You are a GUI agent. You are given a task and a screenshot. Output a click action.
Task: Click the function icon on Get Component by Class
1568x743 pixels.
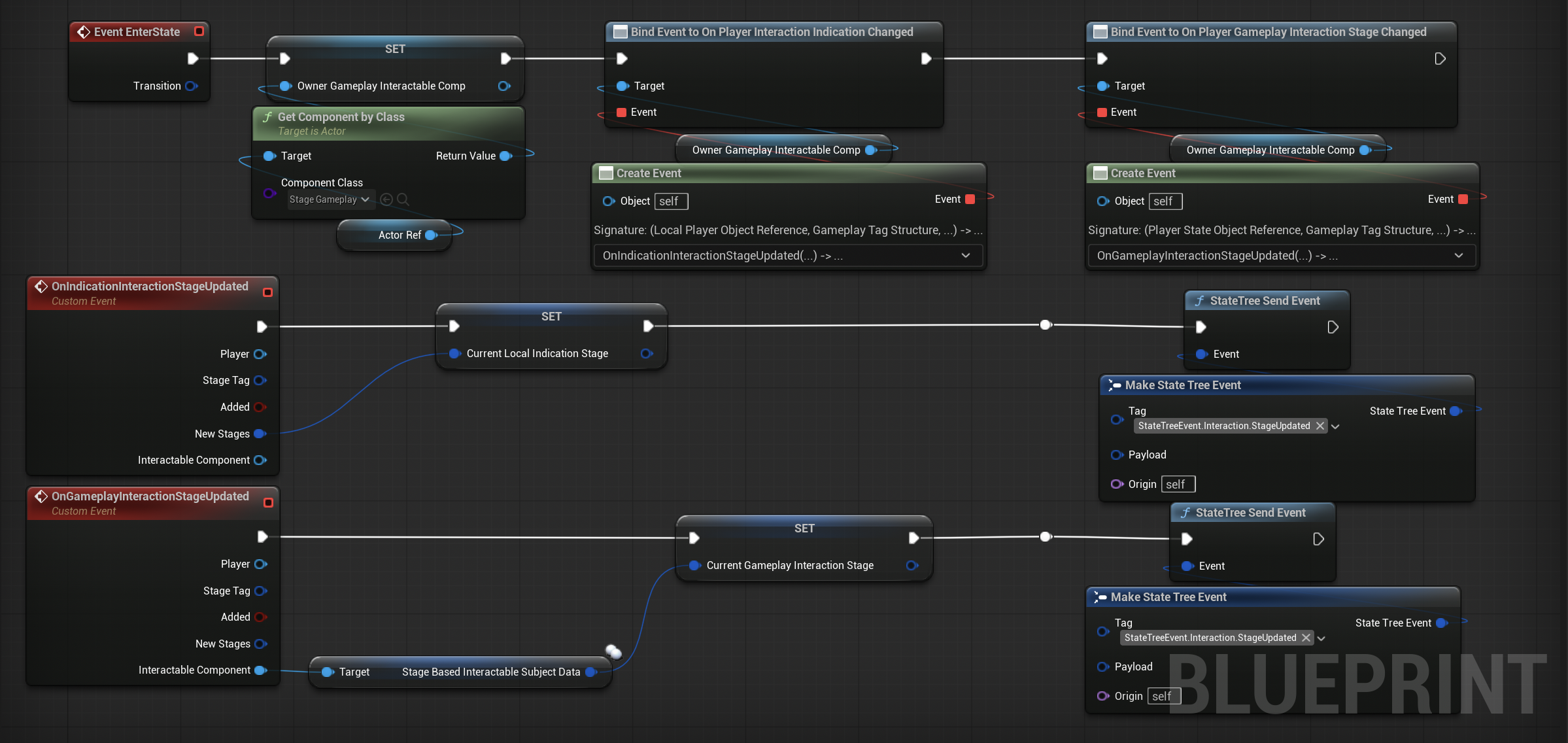267,117
